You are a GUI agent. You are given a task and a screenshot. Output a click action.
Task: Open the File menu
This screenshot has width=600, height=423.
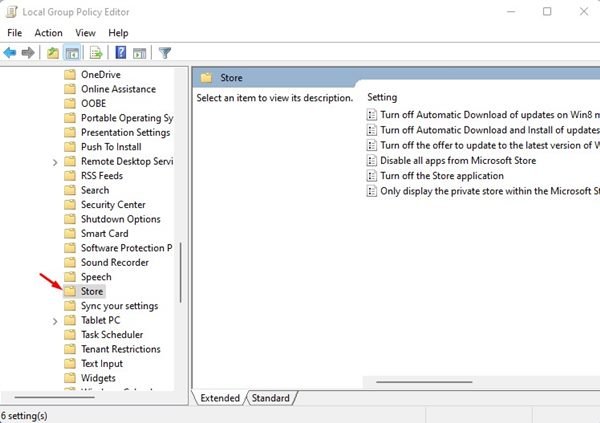coord(15,33)
